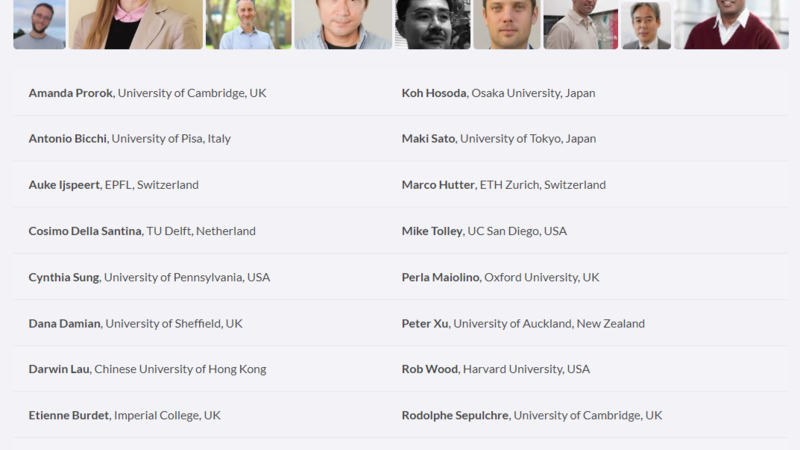Click photo of man in beige shirt
The image size is (800, 450).
[x=580, y=24]
